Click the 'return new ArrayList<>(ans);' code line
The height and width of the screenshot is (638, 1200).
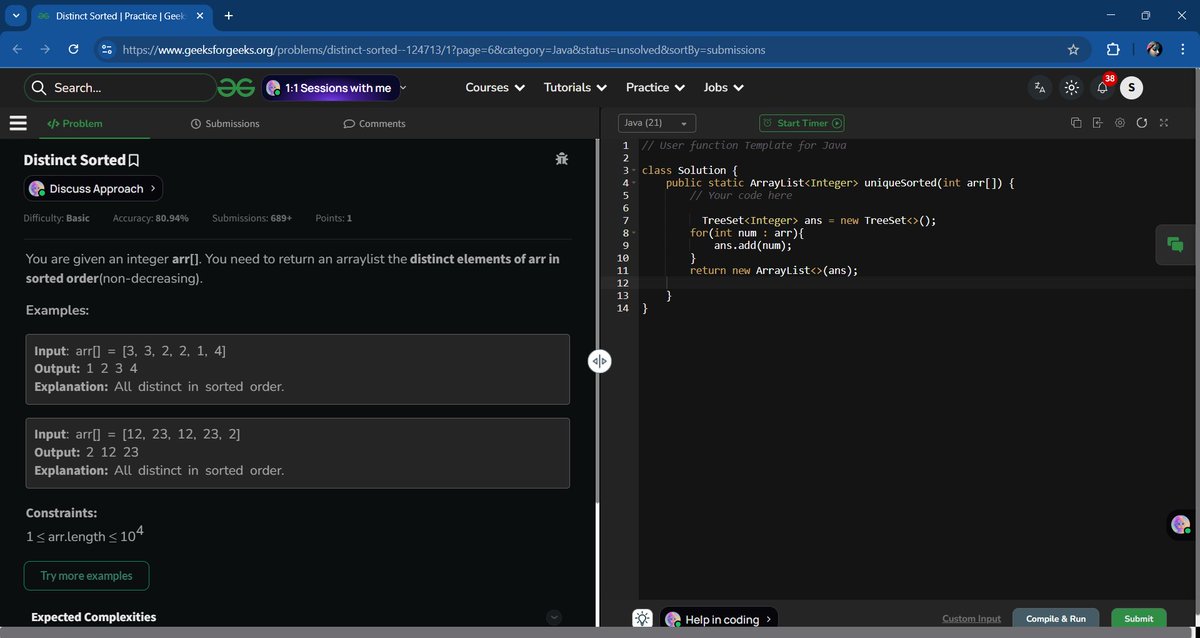[774, 270]
